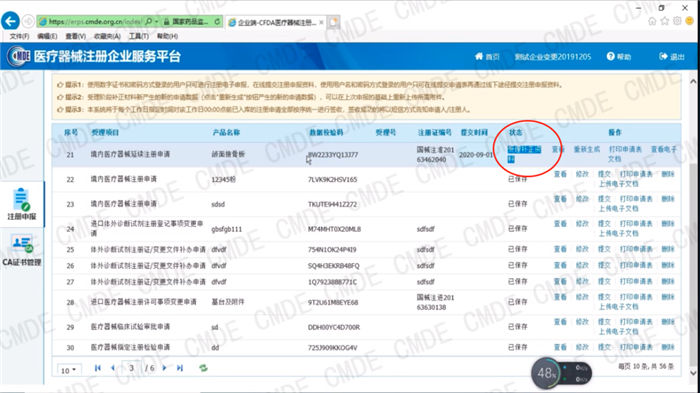Viewport: 700px width, 393px height.
Task: Click 提交 in row 22
Action: click(x=604, y=174)
